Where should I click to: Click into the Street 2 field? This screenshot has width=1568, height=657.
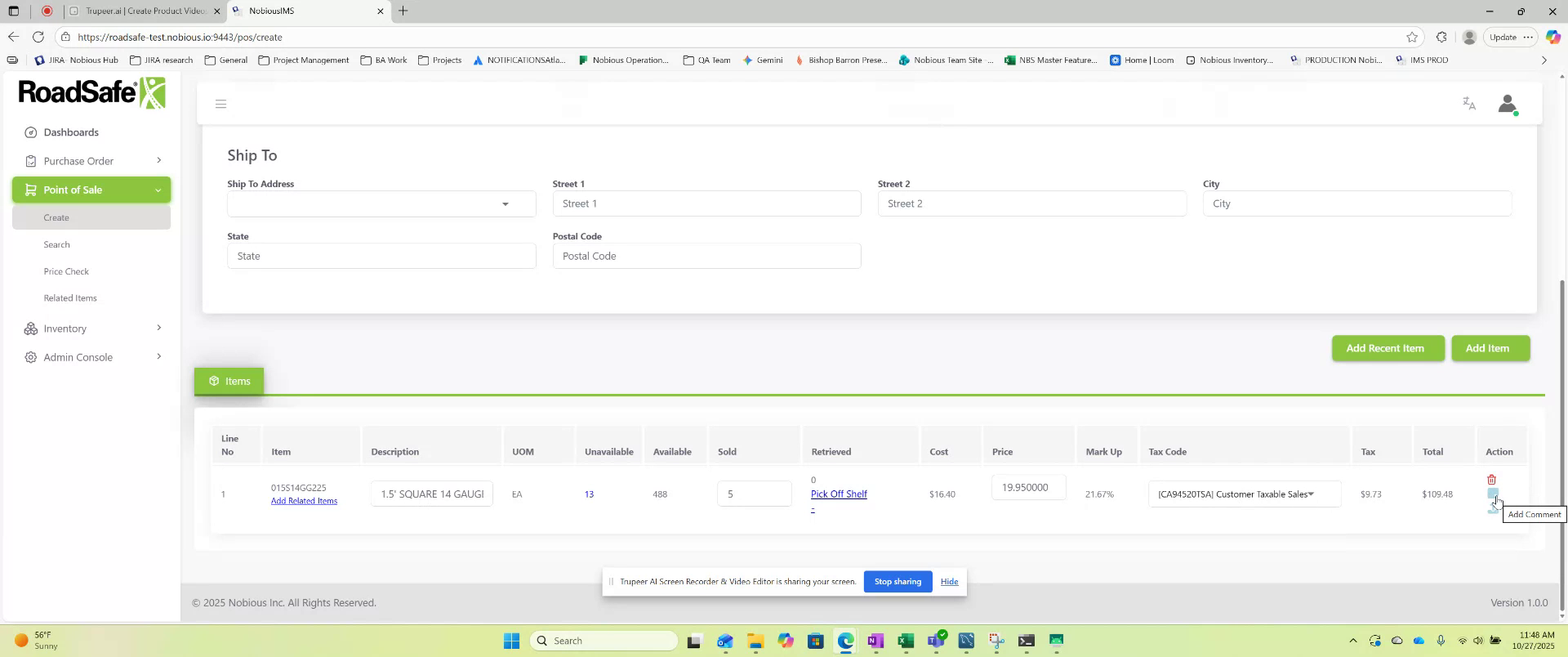click(1031, 203)
